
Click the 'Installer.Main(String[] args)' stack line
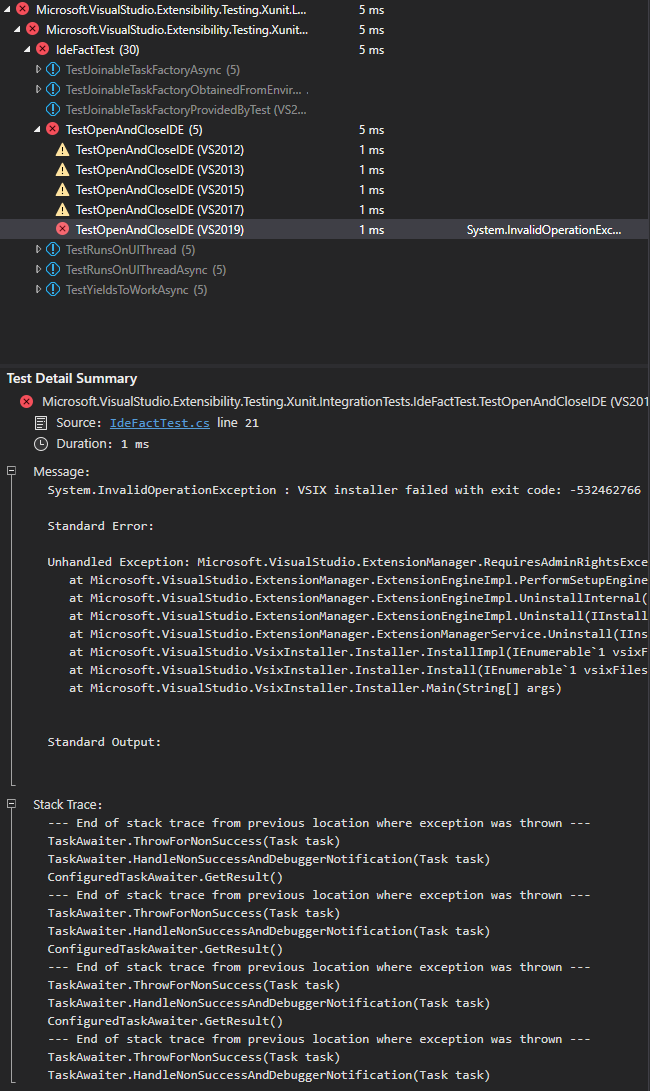click(x=315, y=688)
